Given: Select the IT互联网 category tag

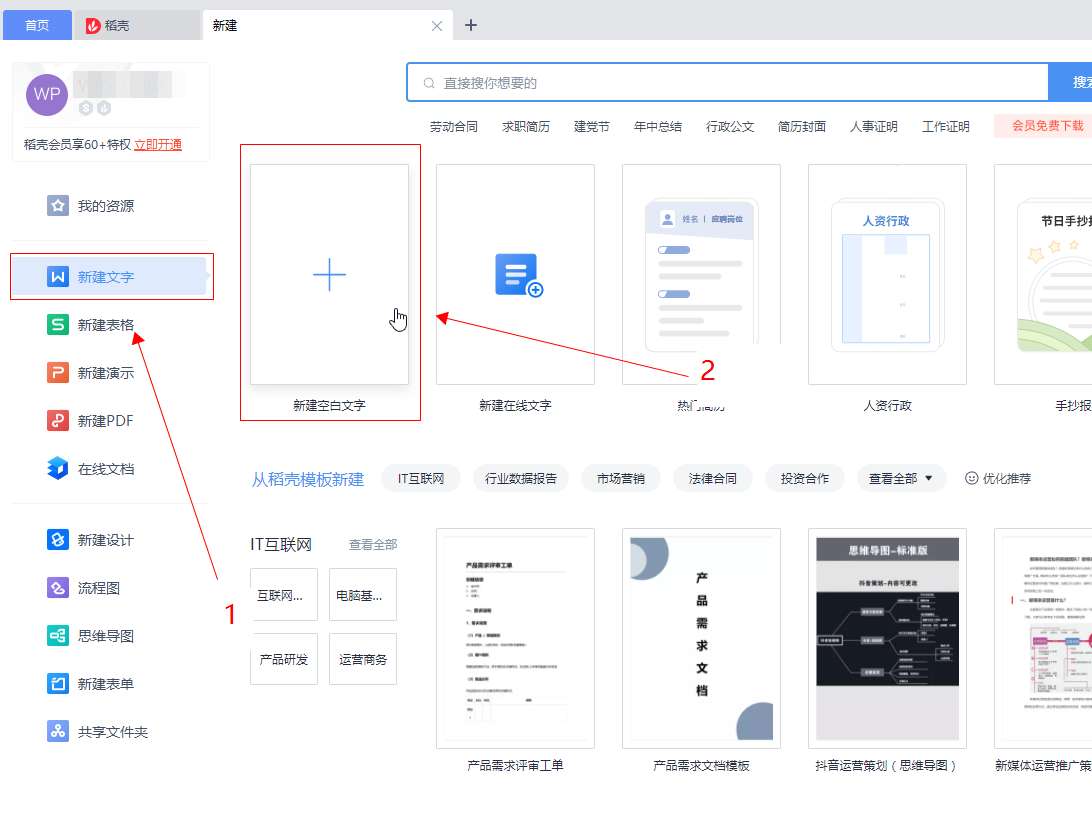Looking at the screenshot, I should coord(420,479).
